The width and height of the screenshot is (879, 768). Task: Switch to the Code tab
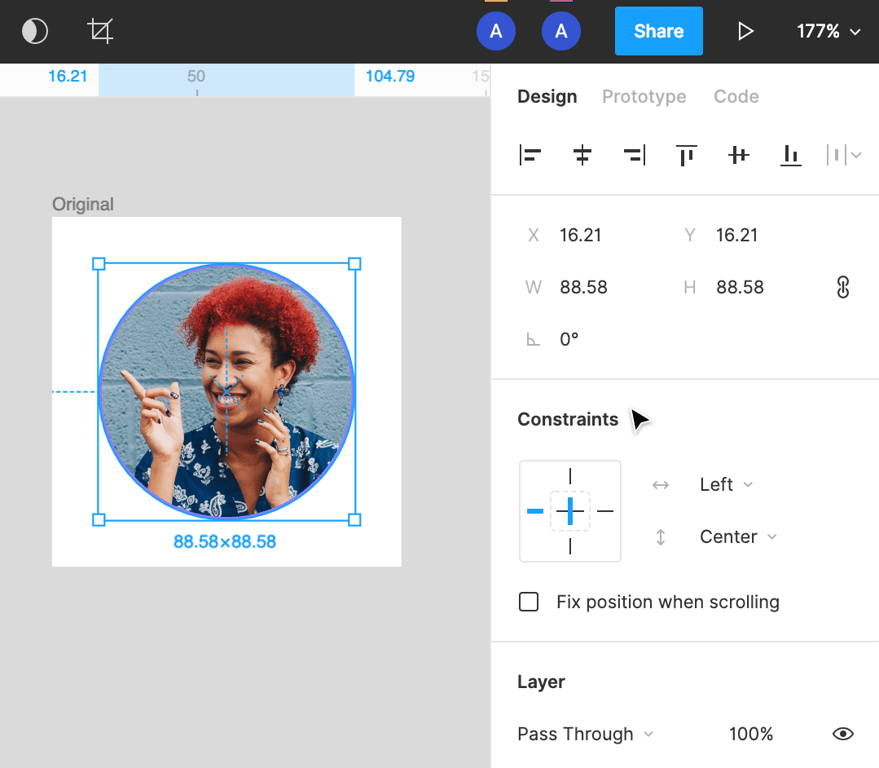(x=736, y=97)
